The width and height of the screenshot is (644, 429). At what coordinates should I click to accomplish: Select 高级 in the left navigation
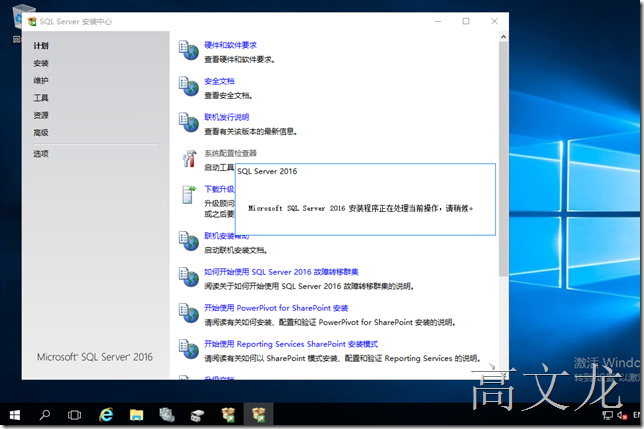pyautogui.click(x=41, y=133)
